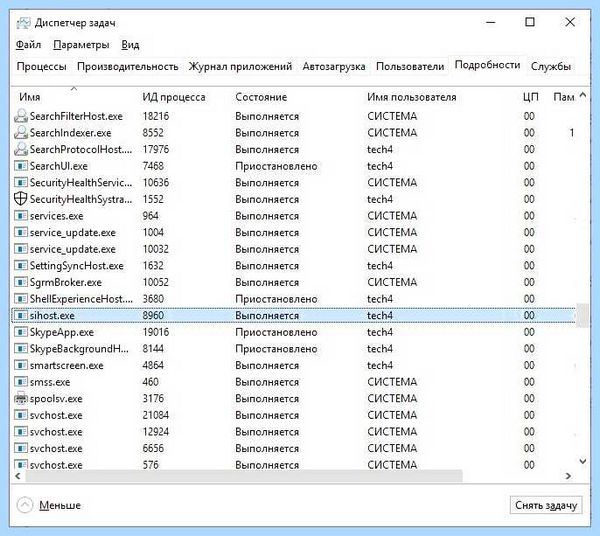Click the SgrmBroker.exe process icon

coord(21,282)
